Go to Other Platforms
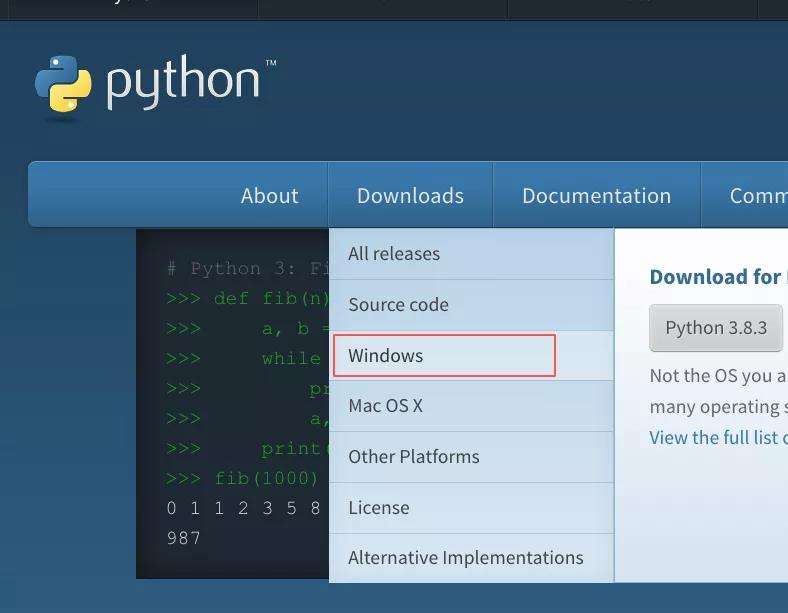 click(413, 457)
